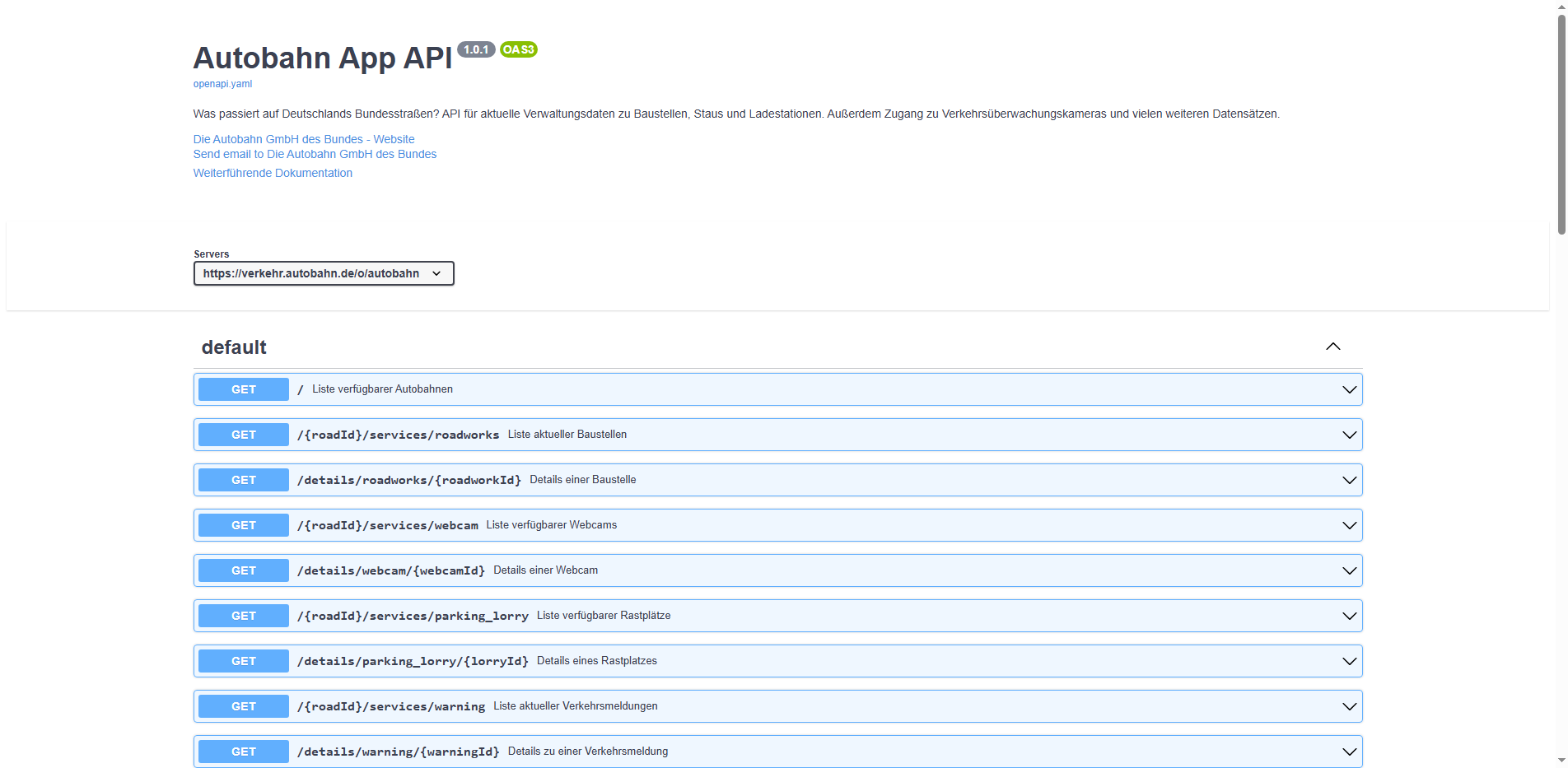The image size is (1568, 768).
Task: Expand the /{roadId}/services/roadworks endpoint
Action: coord(1349,434)
